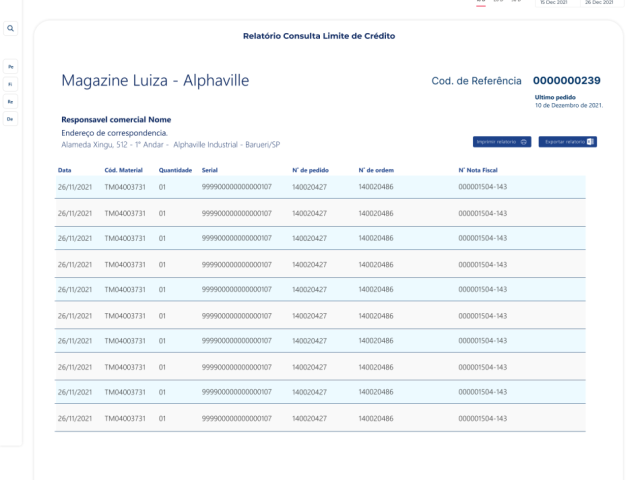The image size is (640, 480).
Task: Click TM04003731 in the first table row
Action: point(125,187)
